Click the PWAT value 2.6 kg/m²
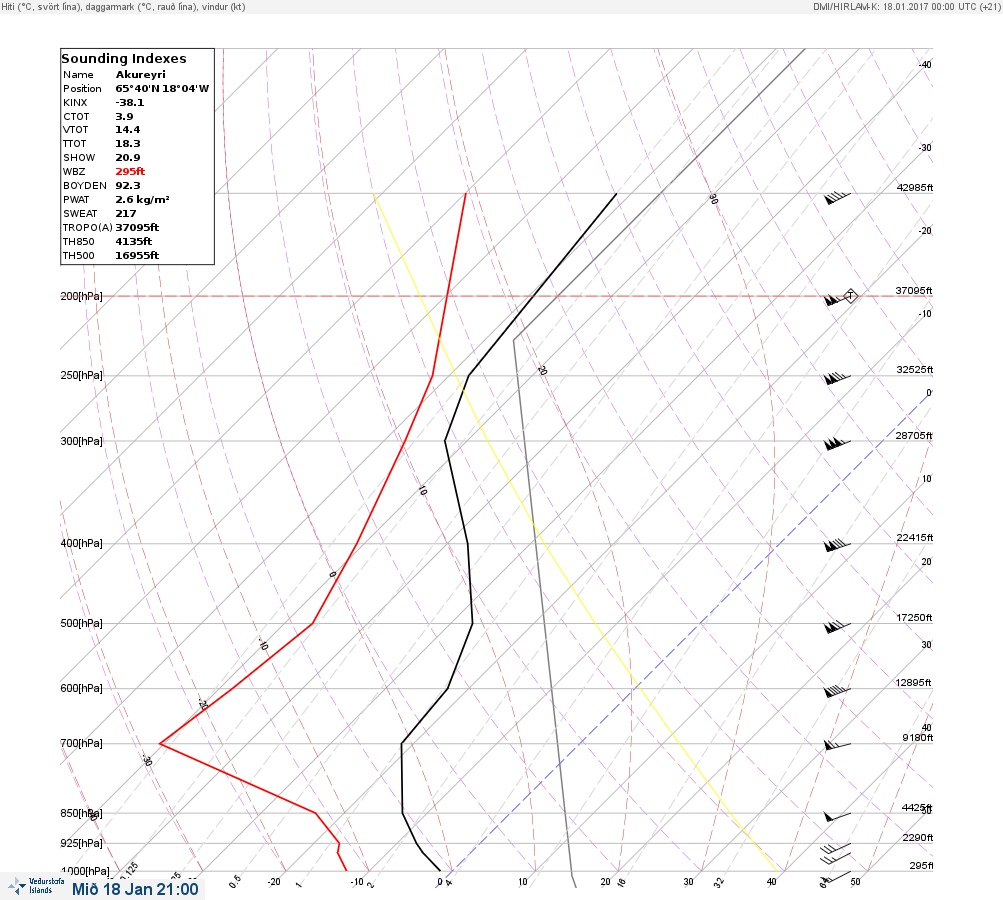Image resolution: width=1003 pixels, height=900 pixels. [143, 200]
